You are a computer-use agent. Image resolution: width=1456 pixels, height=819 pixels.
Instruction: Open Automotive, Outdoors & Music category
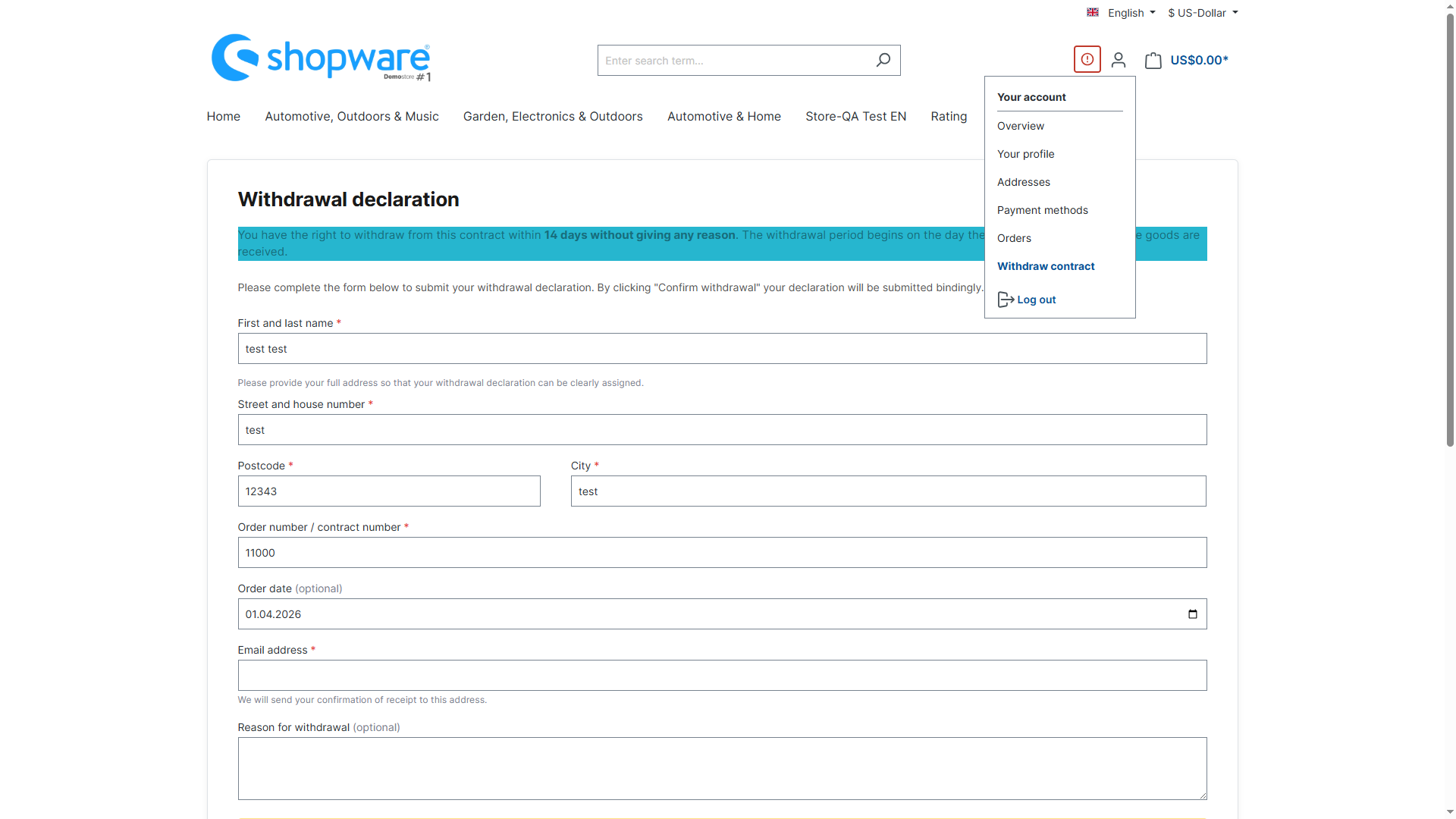(x=352, y=116)
